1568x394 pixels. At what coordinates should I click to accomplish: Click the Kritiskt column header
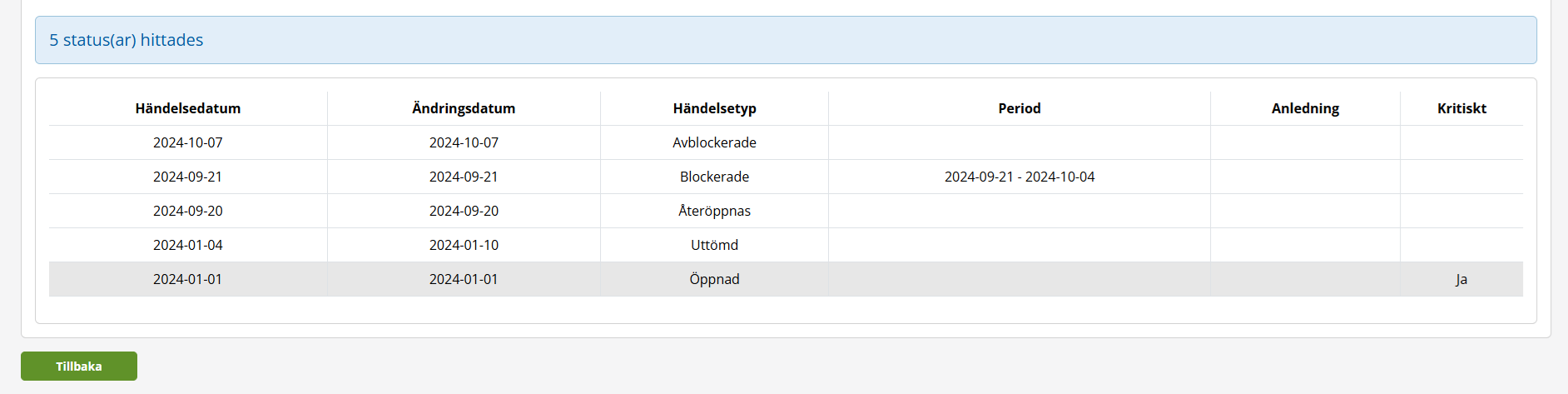coord(1461,108)
